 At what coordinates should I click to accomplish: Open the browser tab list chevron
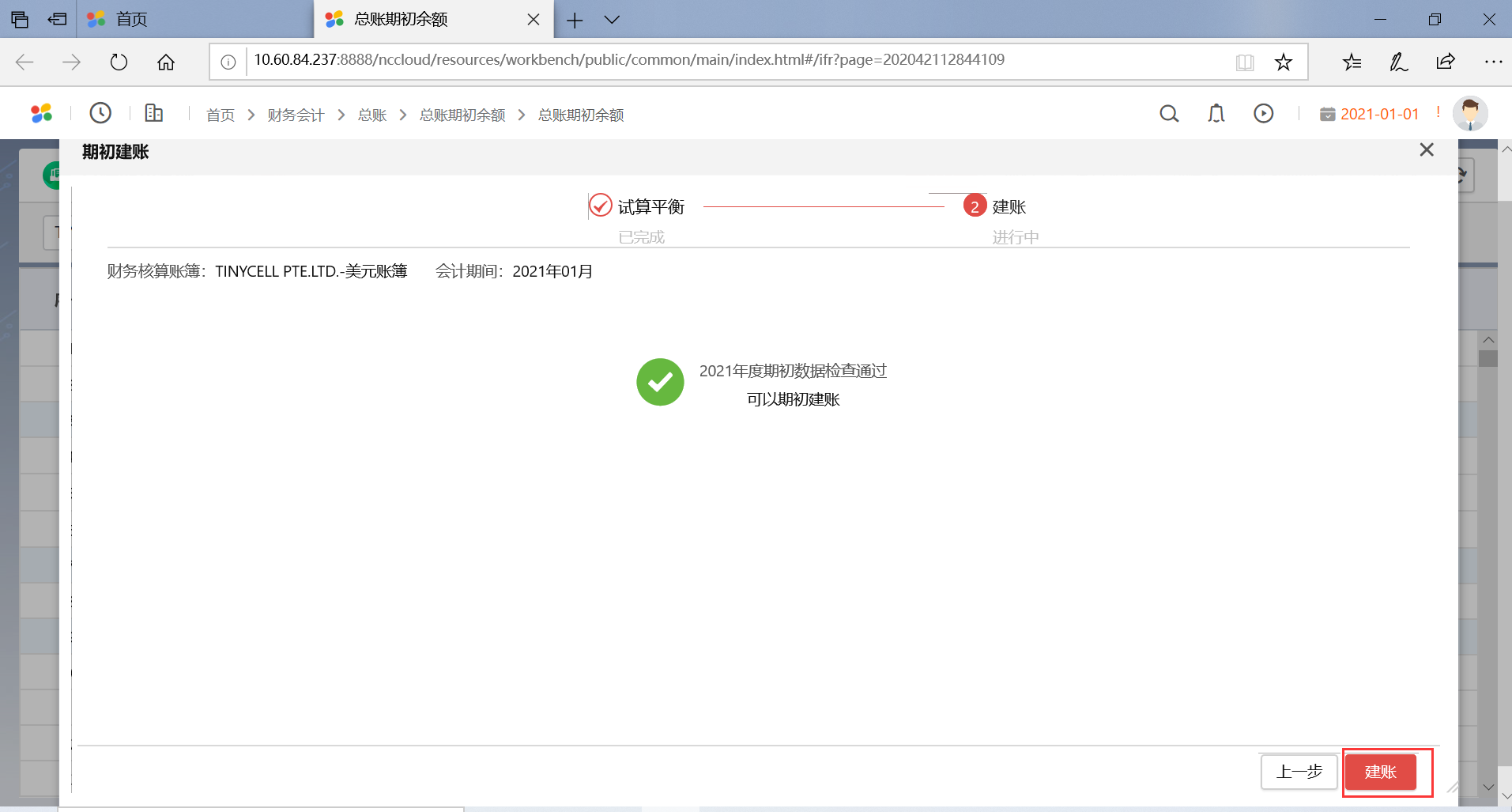(612, 20)
